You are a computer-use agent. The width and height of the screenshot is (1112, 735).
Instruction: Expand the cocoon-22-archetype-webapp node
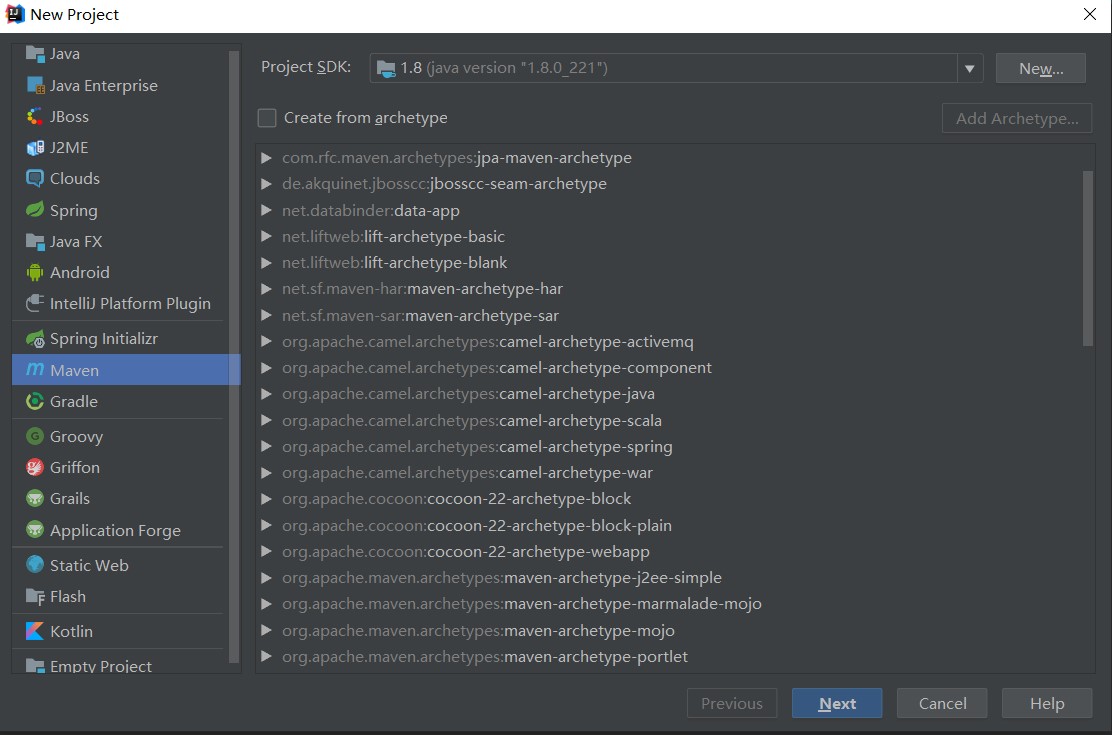(266, 551)
